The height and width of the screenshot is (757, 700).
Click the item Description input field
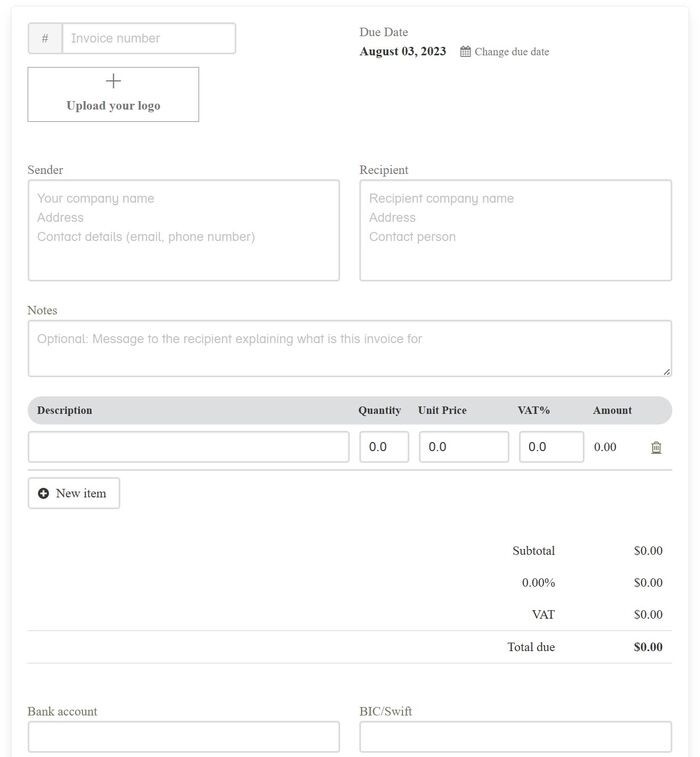pyautogui.click(x=188, y=447)
